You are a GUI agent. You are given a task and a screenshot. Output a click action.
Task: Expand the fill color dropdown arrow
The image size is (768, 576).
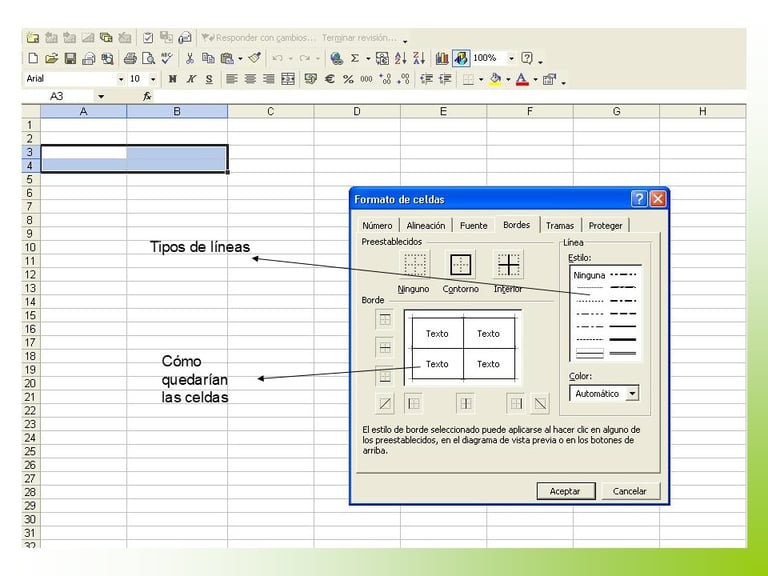508,79
